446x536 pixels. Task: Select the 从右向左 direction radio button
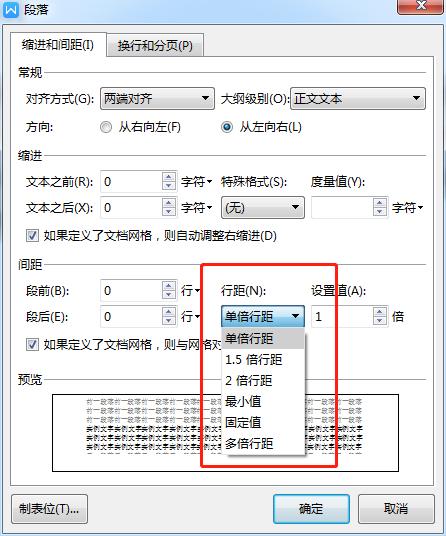tap(106, 127)
